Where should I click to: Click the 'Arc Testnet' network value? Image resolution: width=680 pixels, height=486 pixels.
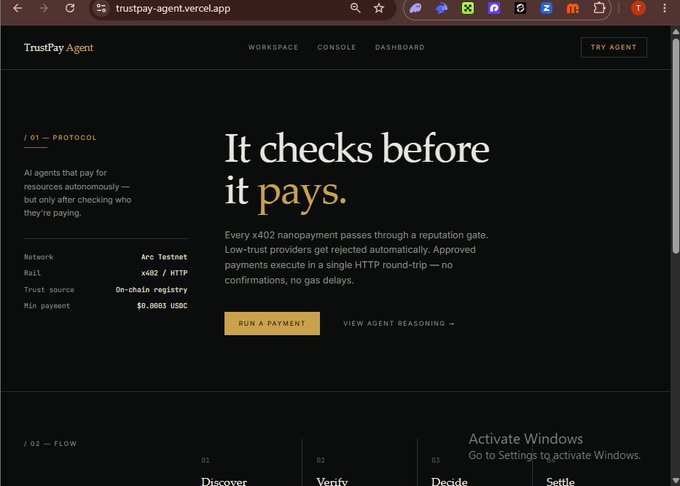164,257
